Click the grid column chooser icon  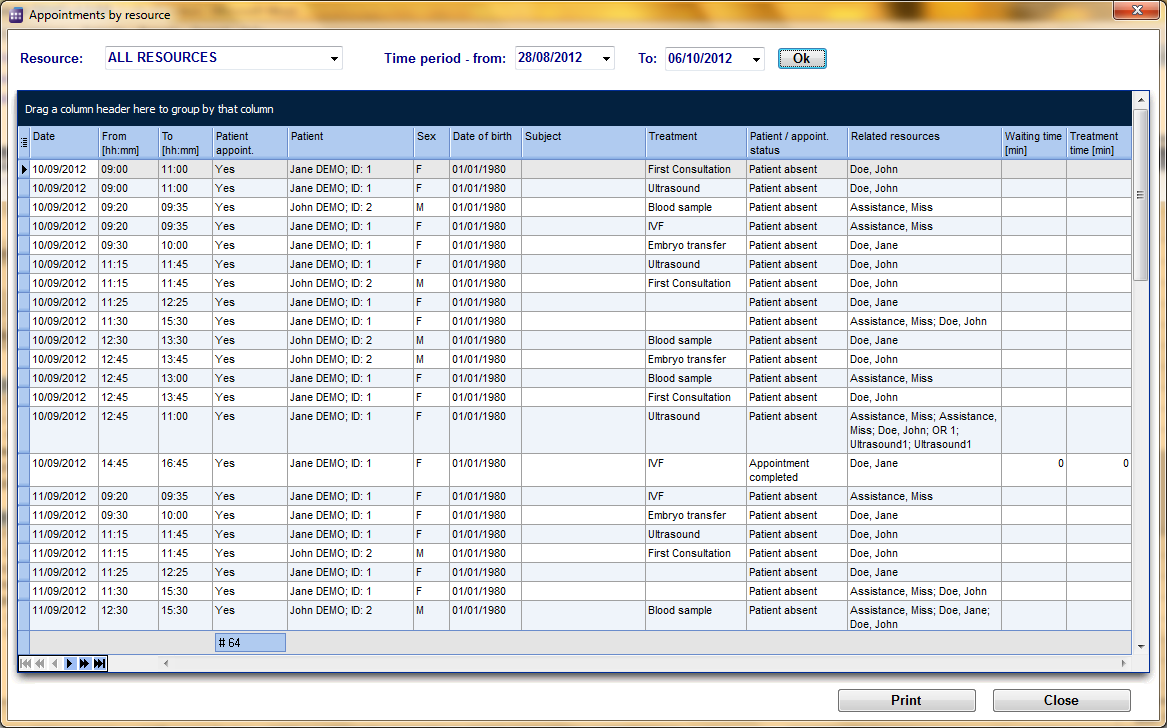click(x=24, y=142)
